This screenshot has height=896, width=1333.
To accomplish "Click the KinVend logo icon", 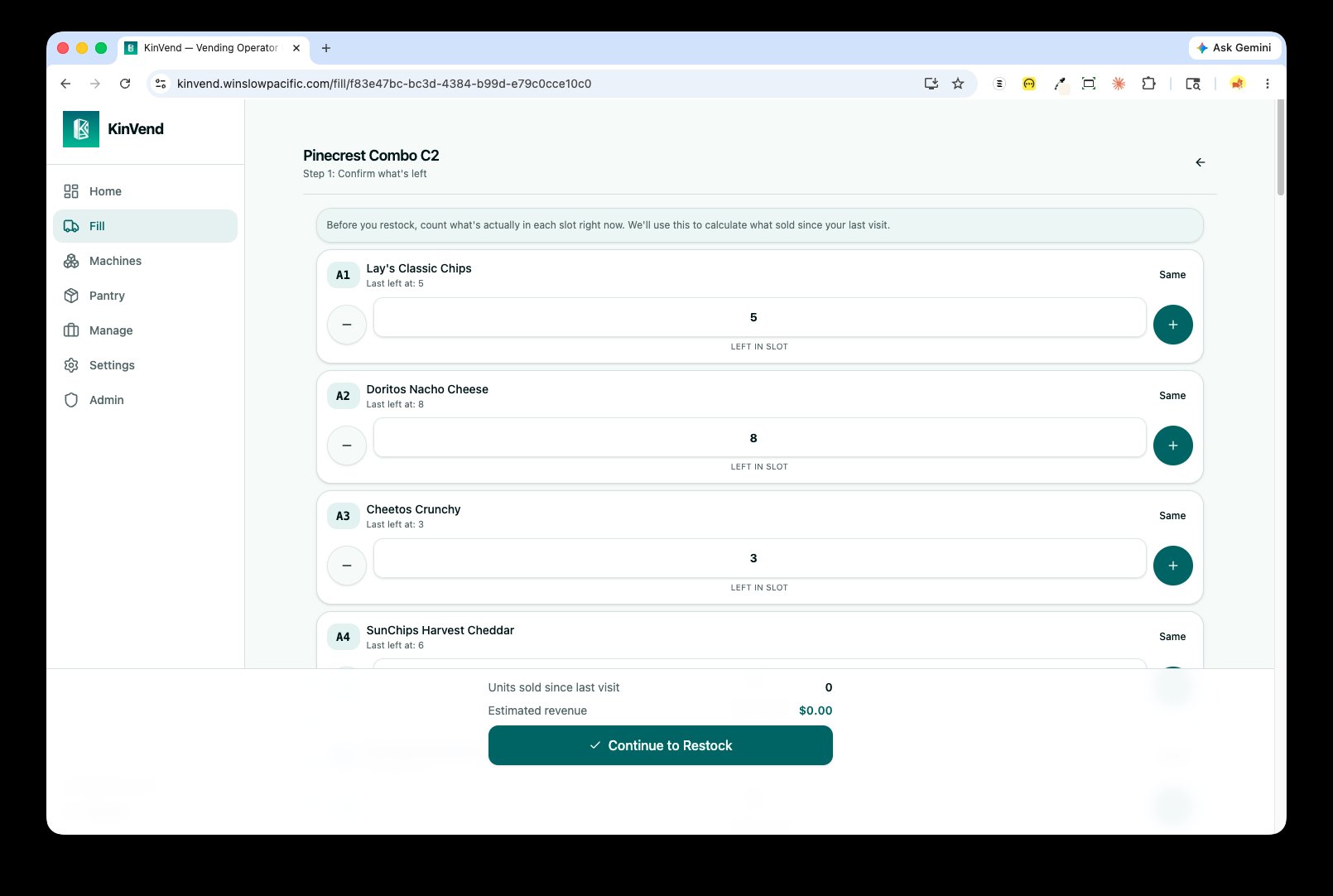I will 81,129.
